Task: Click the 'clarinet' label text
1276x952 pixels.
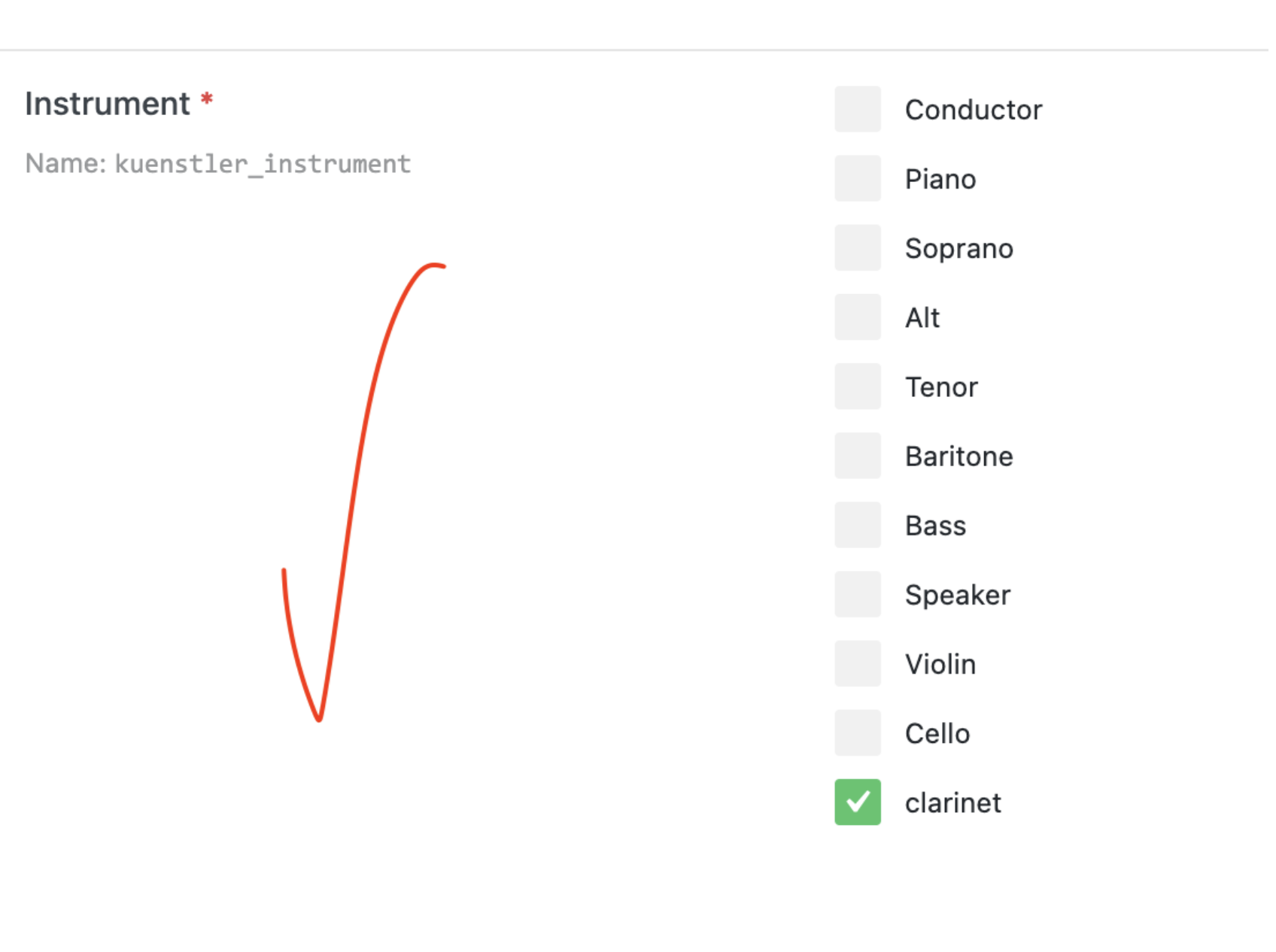Action: coord(952,803)
